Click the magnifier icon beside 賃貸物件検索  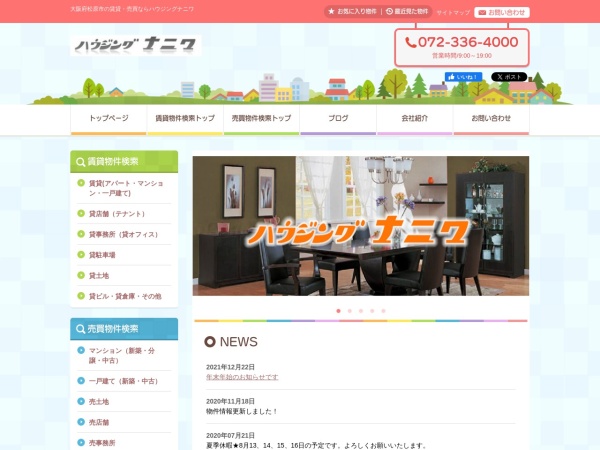point(80,162)
